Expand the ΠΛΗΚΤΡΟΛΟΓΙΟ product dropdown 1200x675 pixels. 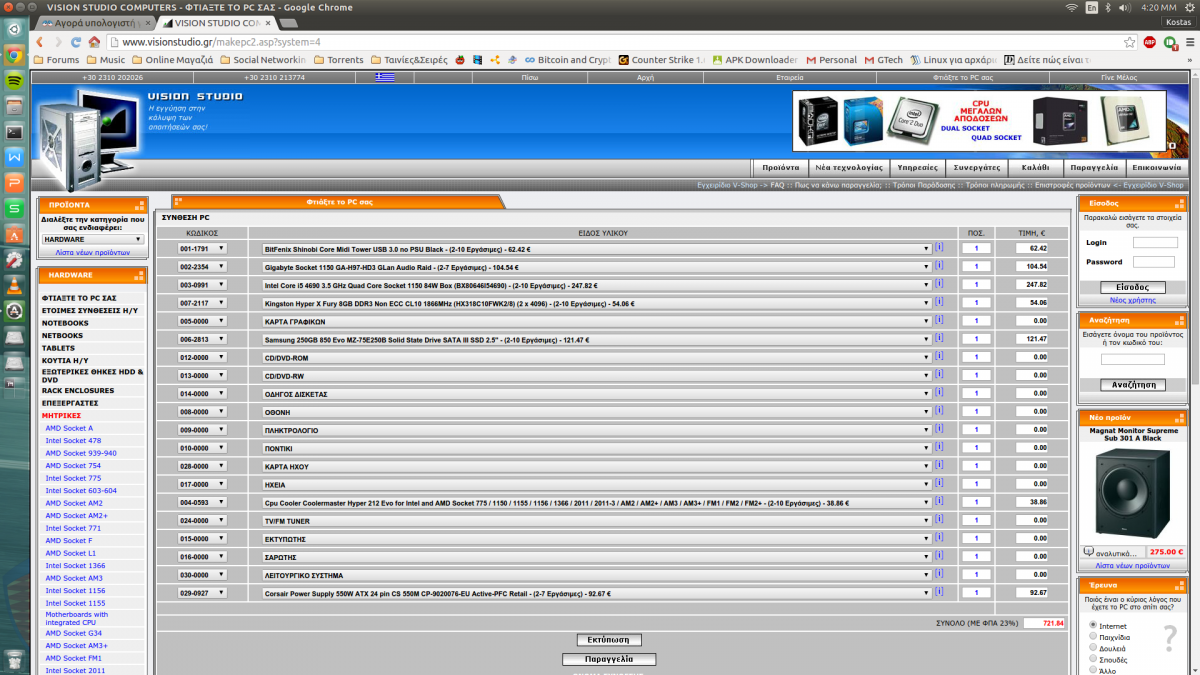point(597,430)
